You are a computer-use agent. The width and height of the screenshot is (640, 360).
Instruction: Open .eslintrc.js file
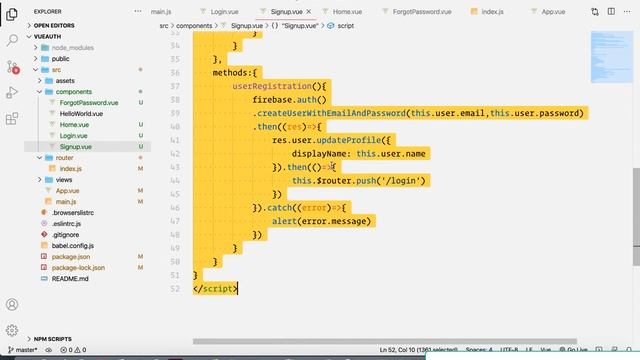coord(66,224)
